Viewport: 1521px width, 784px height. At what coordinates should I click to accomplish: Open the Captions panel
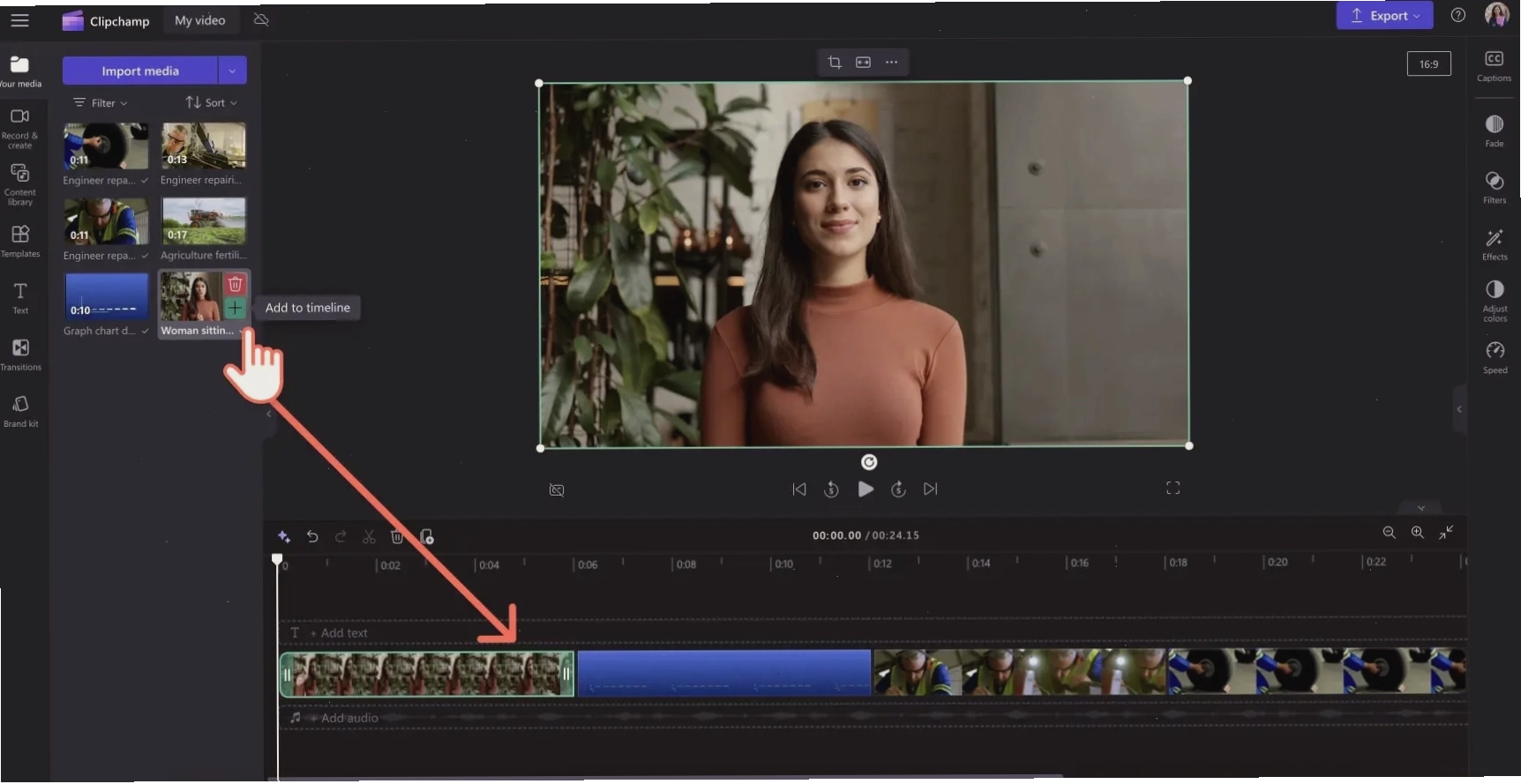pyautogui.click(x=1494, y=66)
